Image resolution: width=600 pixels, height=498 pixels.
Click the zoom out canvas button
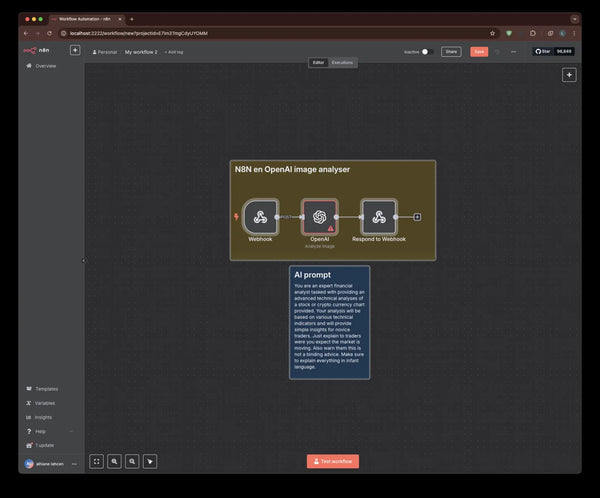pyautogui.click(x=132, y=461)
